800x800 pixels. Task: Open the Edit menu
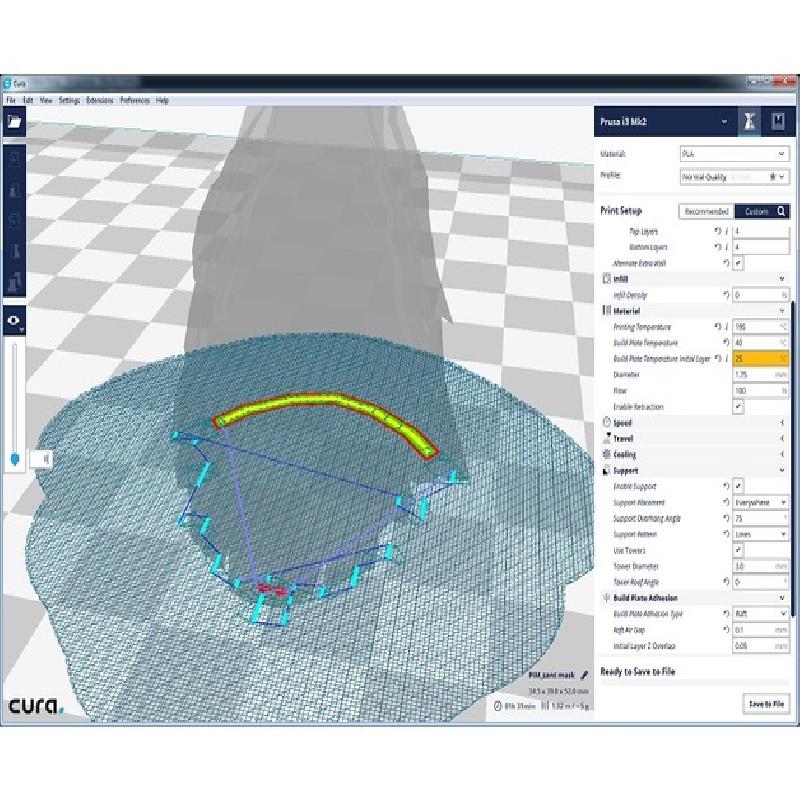(x=28, y=100)
